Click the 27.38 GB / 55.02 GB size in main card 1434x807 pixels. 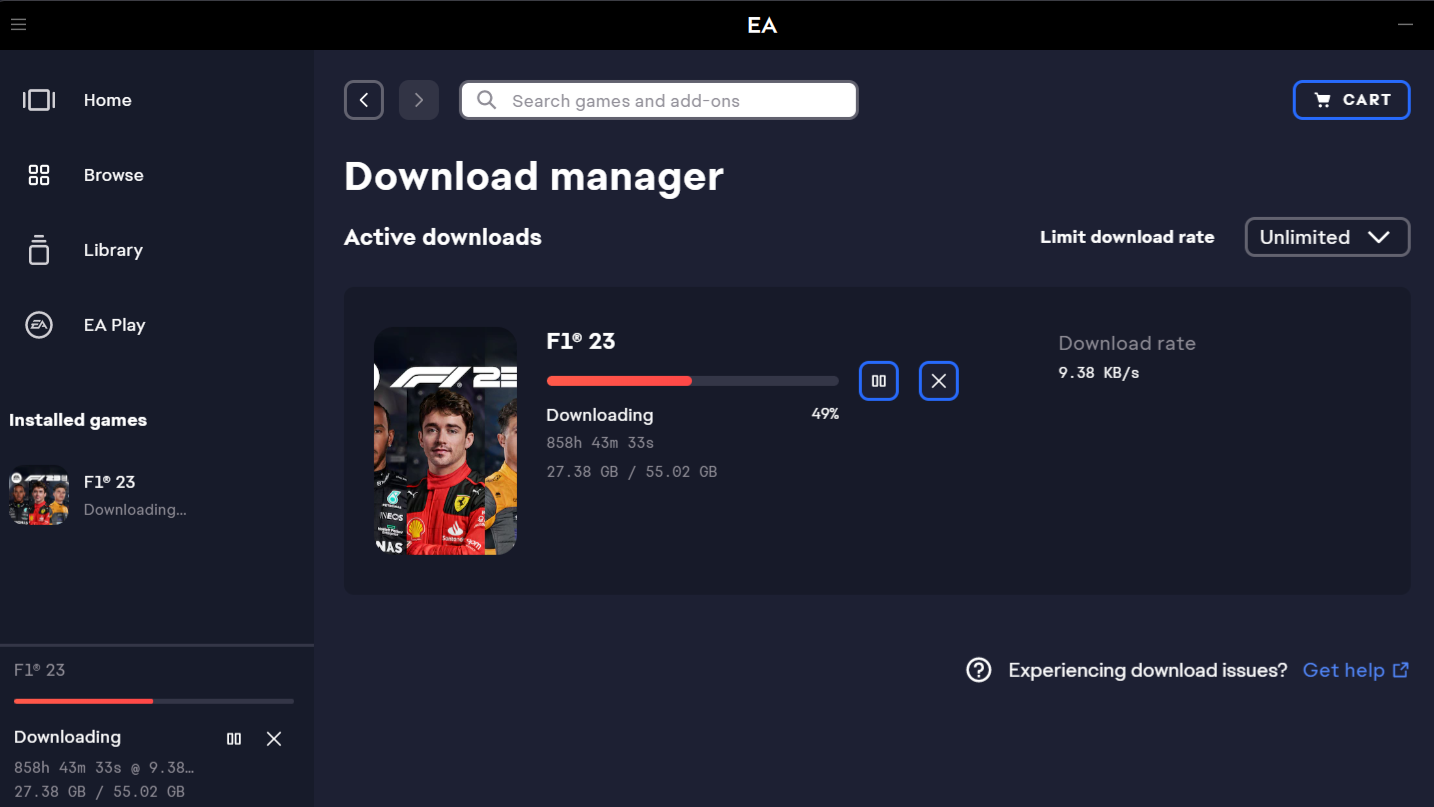(632, 472)
